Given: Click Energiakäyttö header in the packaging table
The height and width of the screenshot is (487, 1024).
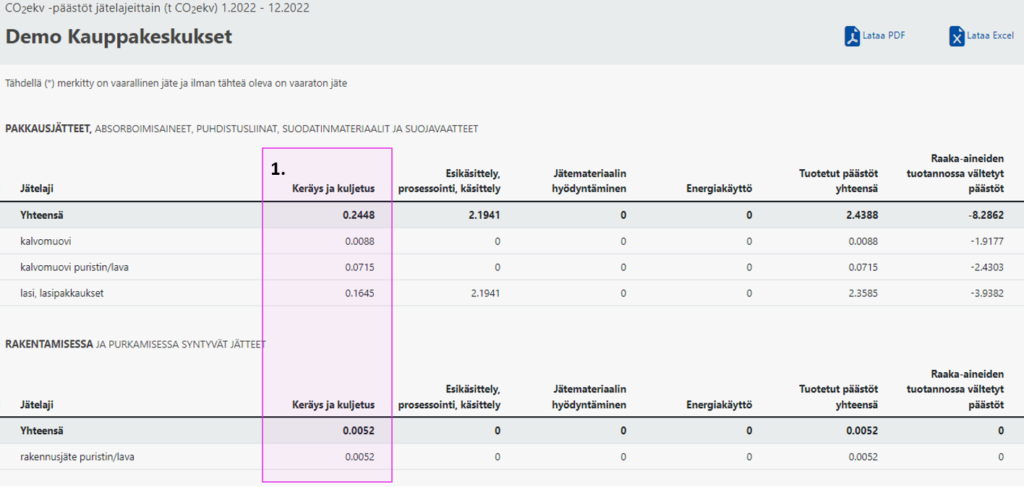Looking at the screenshot, I should 719,188.
